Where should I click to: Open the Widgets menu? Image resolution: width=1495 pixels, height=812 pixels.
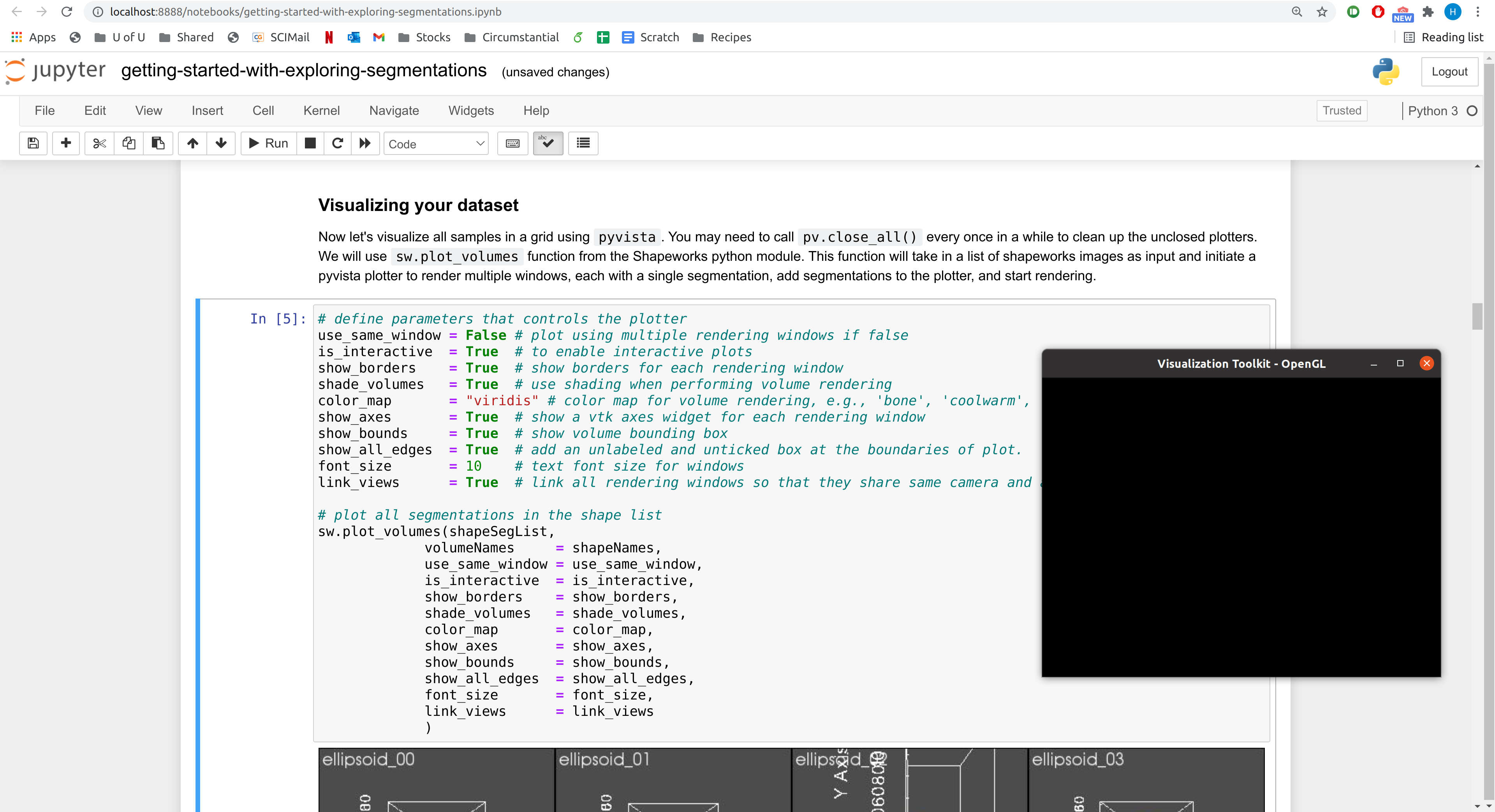[x=471, y=110]
